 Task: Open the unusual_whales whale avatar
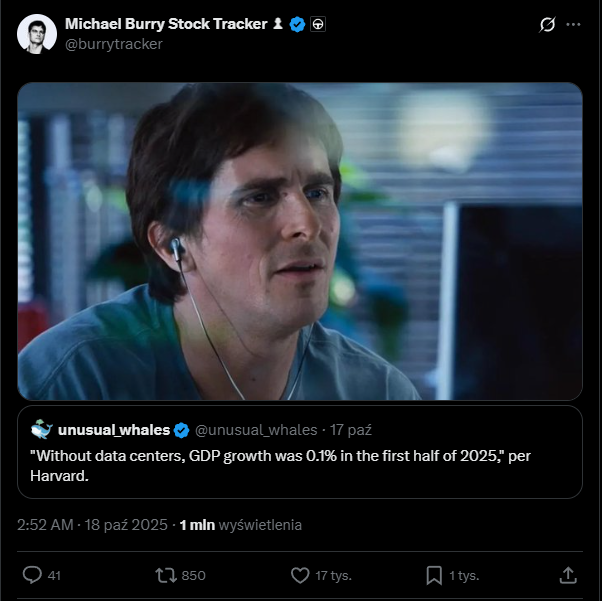(x=41, y=430)
